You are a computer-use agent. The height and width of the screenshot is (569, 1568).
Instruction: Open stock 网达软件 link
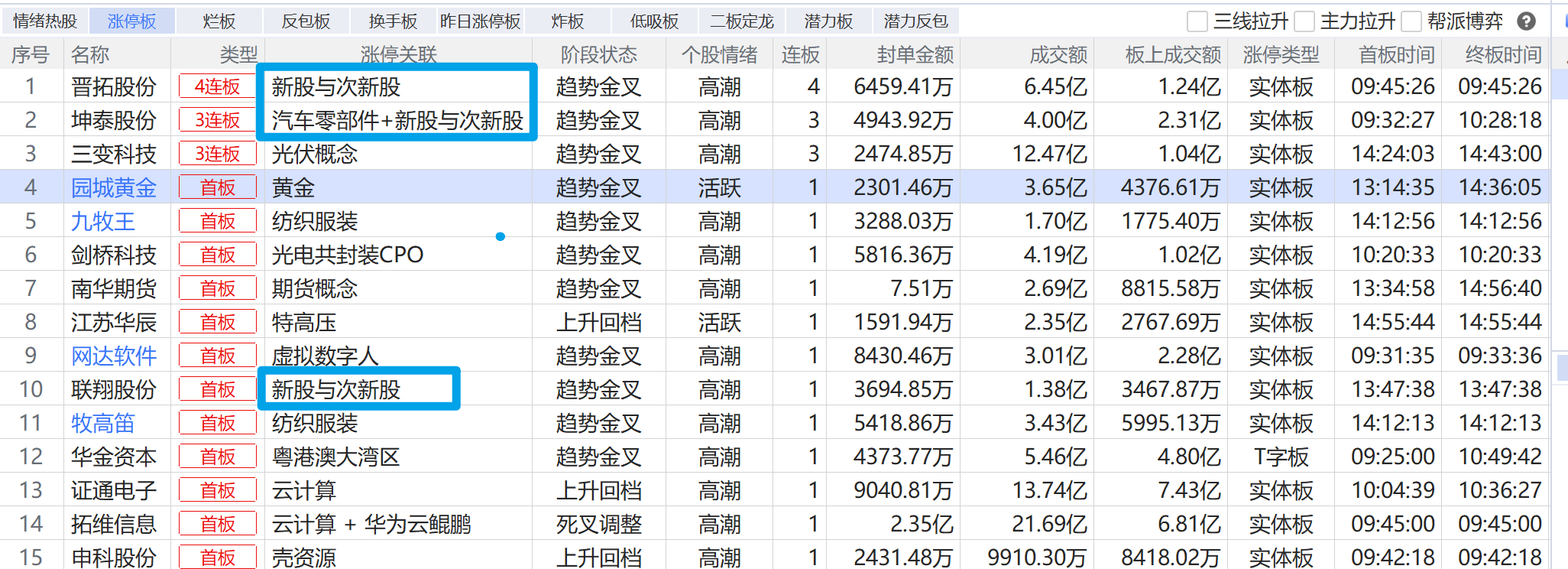click(x=114, y=356)
